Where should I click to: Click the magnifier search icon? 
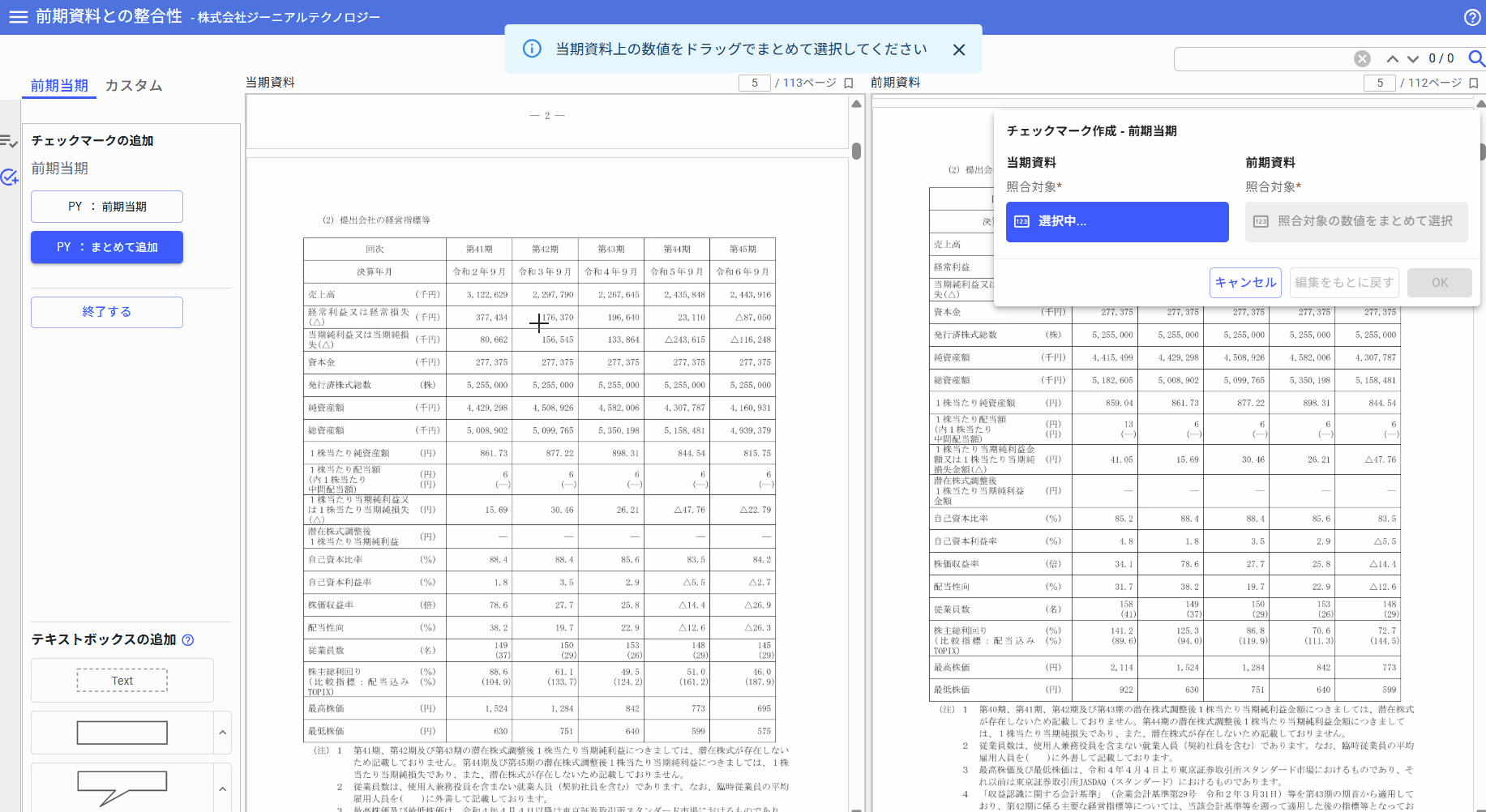(1476, 58)
